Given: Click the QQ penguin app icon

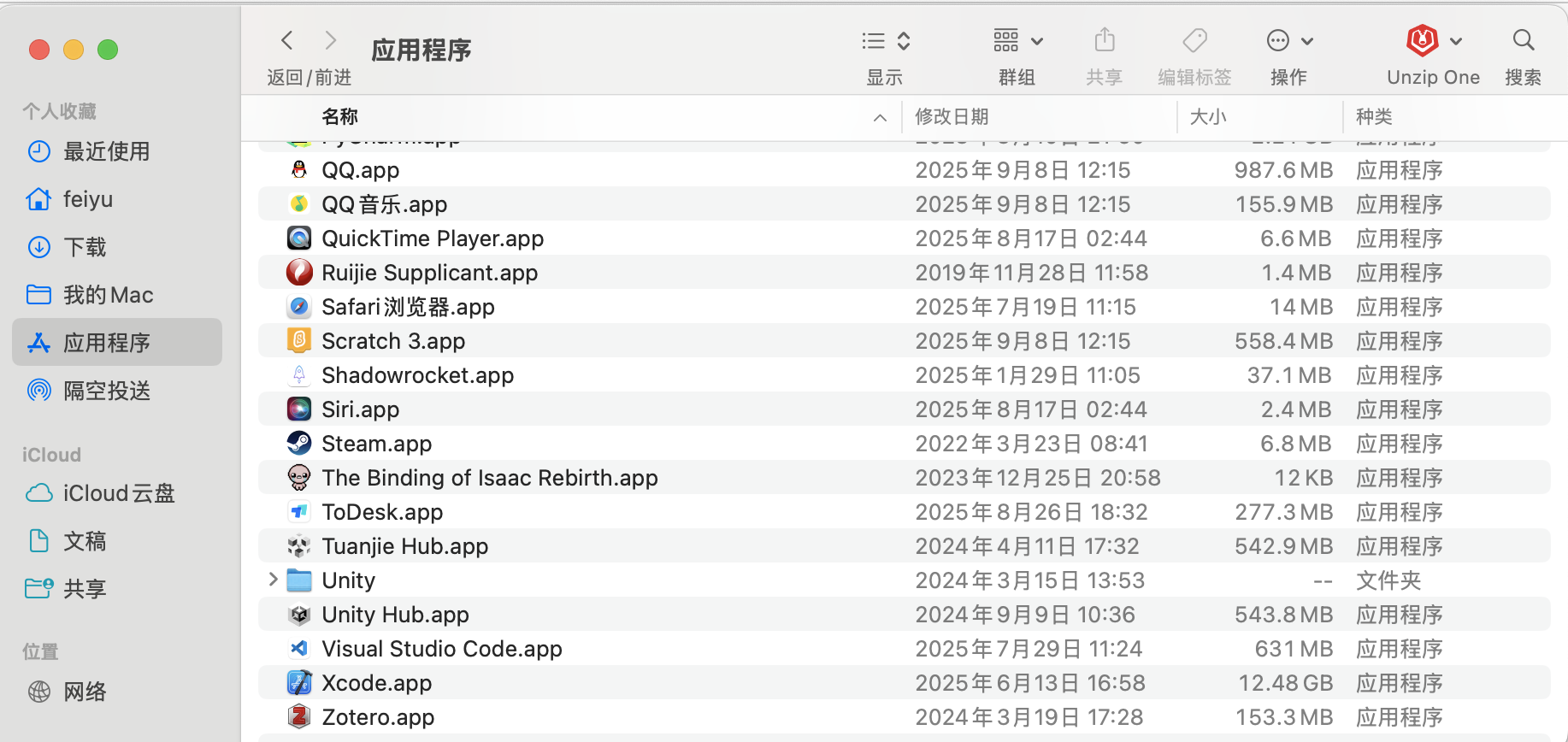Looking at the screenshot, I should [298, 169].
